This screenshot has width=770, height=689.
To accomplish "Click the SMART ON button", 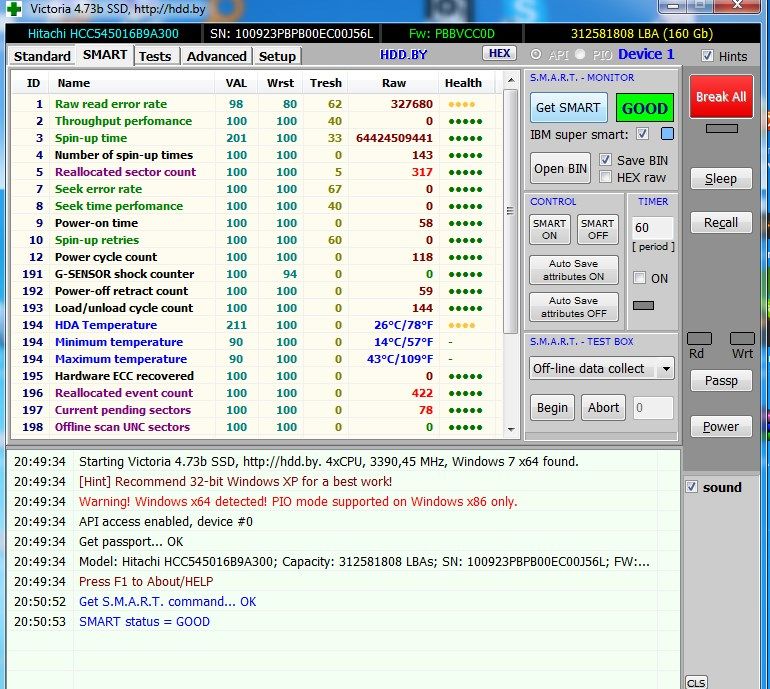I will click(550, 229).
